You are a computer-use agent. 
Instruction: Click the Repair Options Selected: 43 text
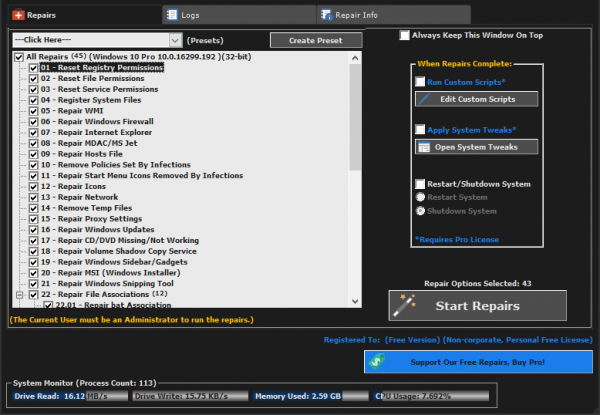coord(478,283)
